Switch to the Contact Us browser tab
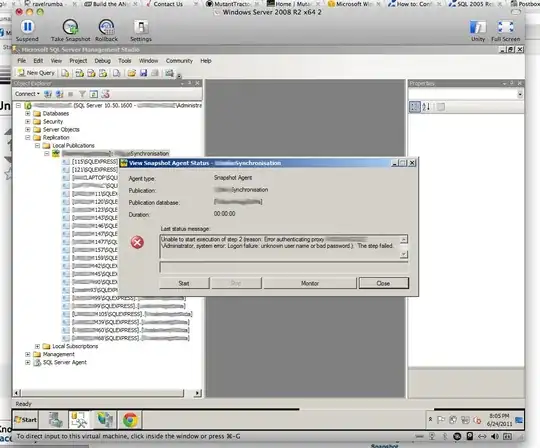 [x=168, y=4]
